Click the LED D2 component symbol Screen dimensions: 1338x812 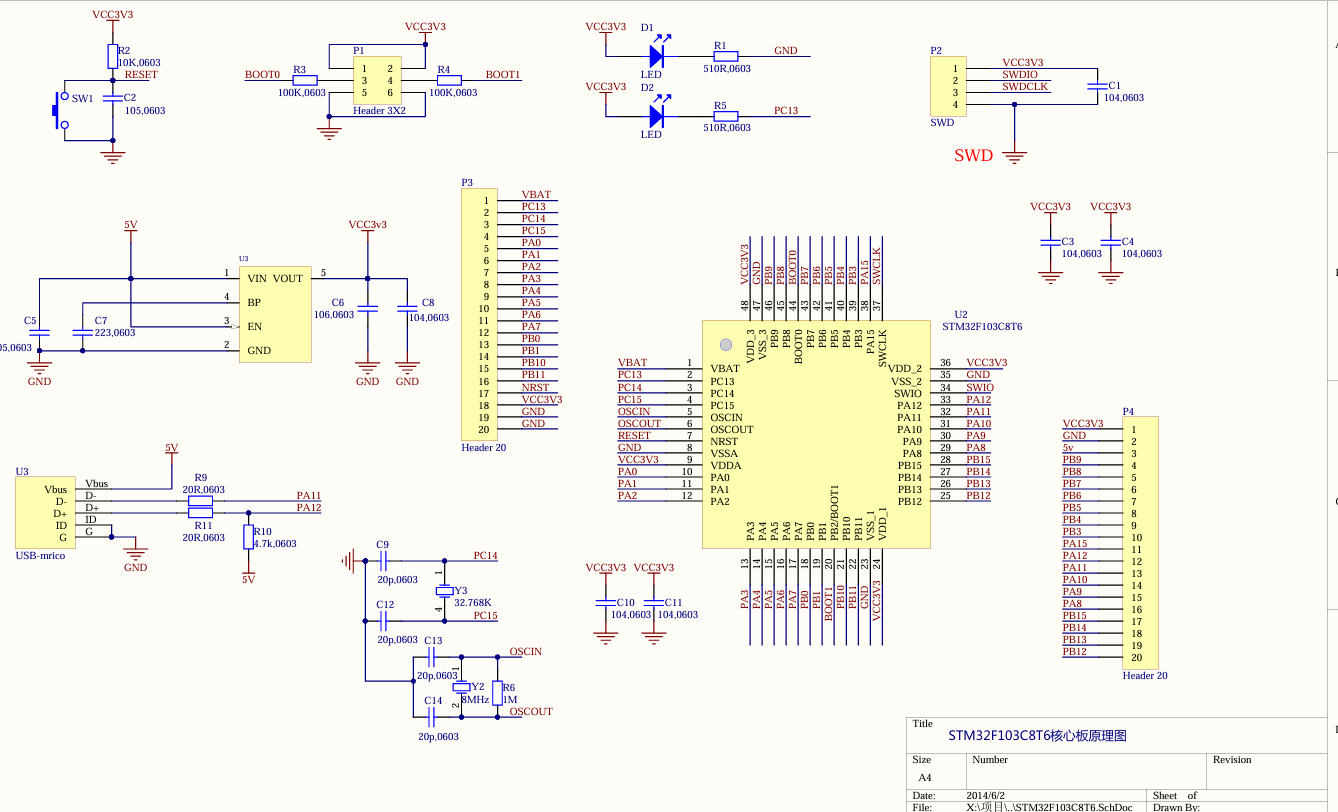(654, 115)
